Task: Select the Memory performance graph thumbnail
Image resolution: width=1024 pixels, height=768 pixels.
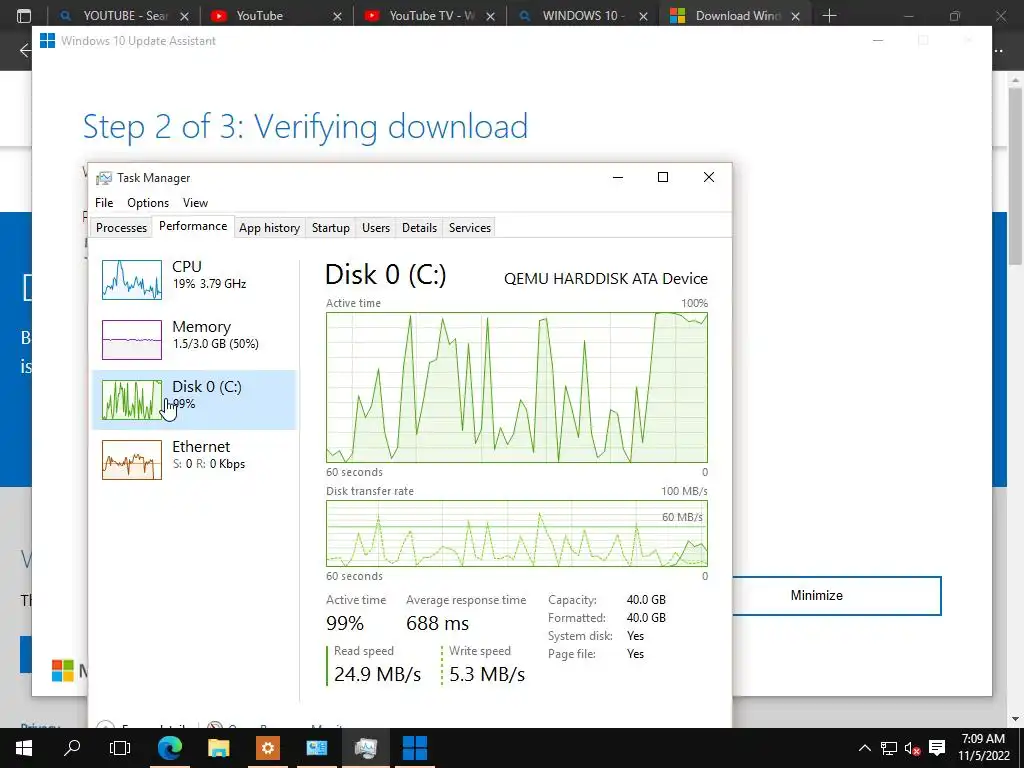Action: tap(132, 340)
